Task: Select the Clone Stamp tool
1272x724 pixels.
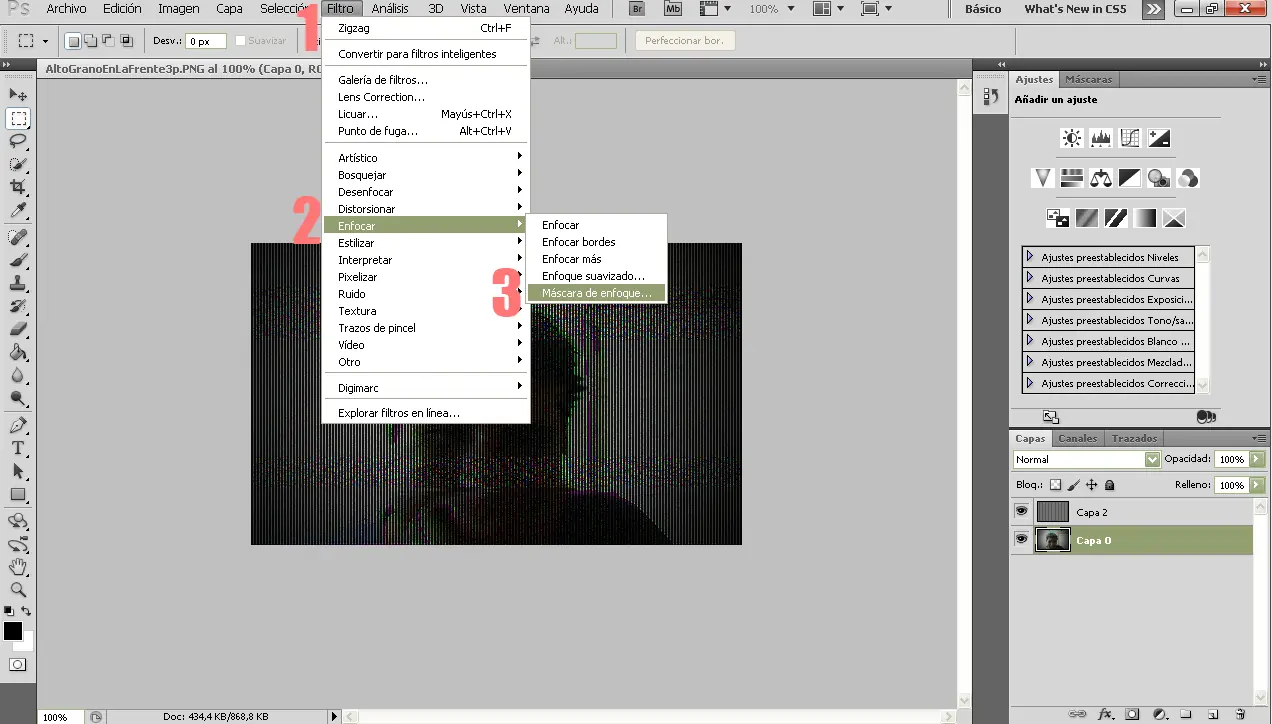Action: (x=18, y=283)
